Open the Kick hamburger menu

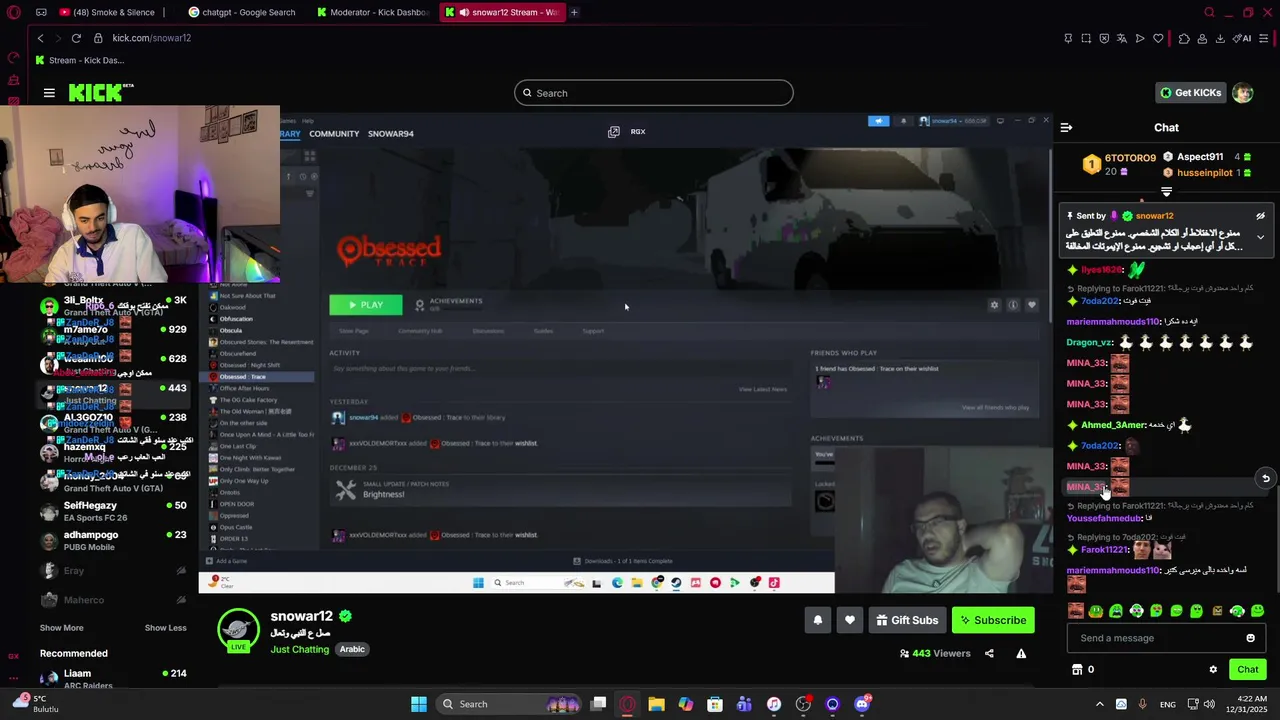tap(49, 93)
